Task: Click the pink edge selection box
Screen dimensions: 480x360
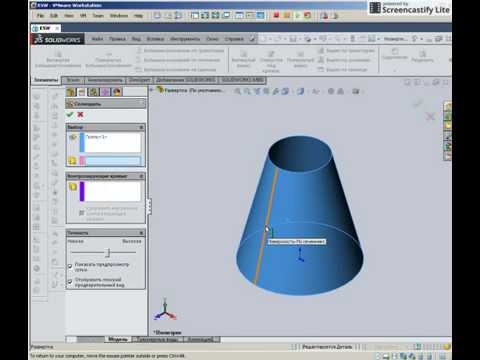Action: pyautogui.click(x=111, y=161)
